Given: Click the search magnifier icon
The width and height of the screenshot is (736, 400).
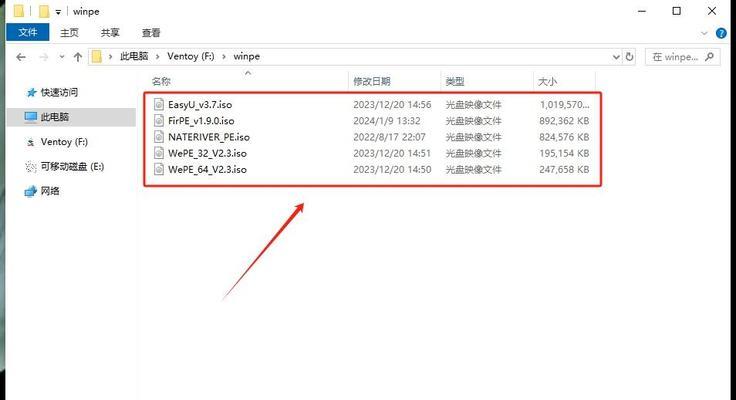Looking at the screenshot, I should [710, 57].
